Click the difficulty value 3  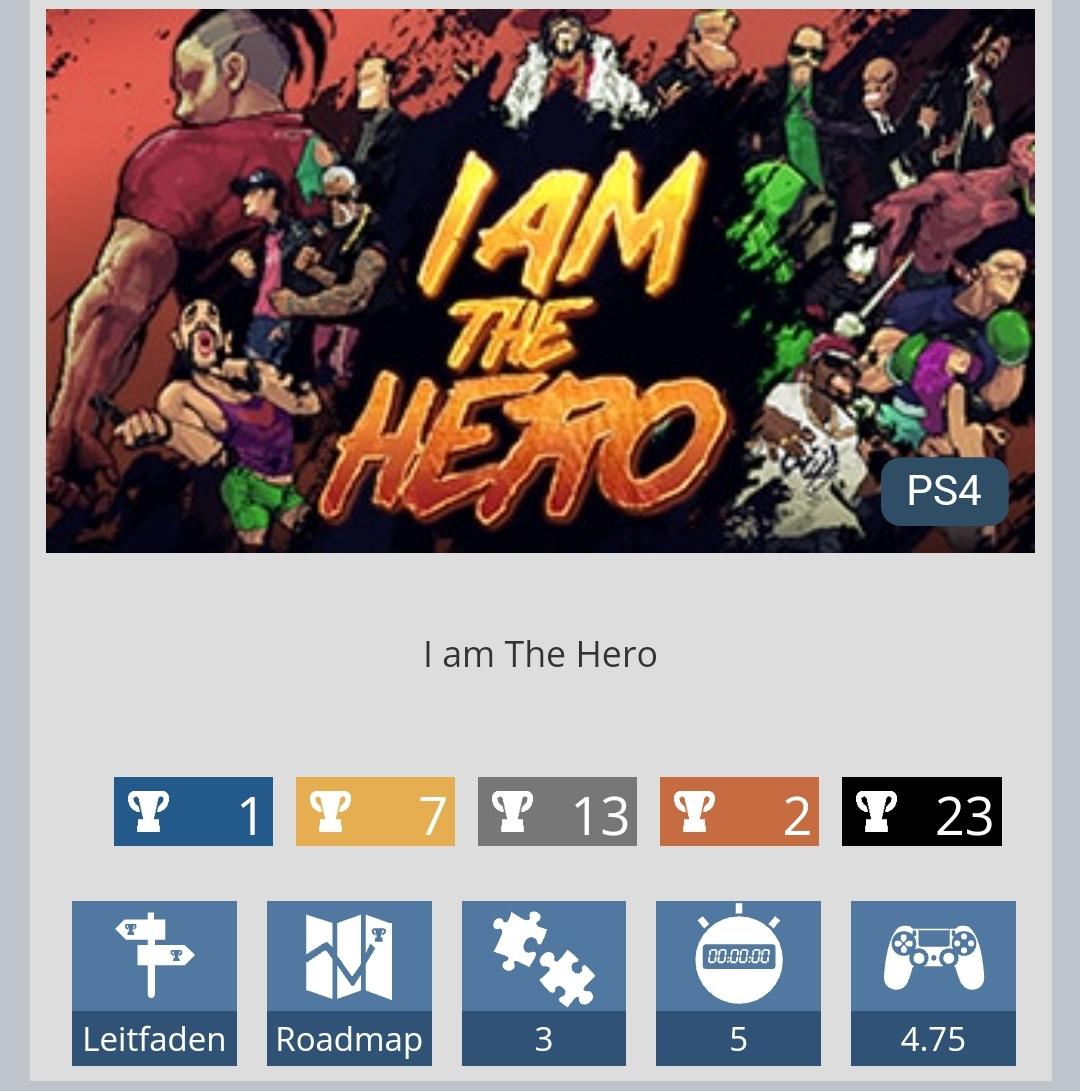543,1039
